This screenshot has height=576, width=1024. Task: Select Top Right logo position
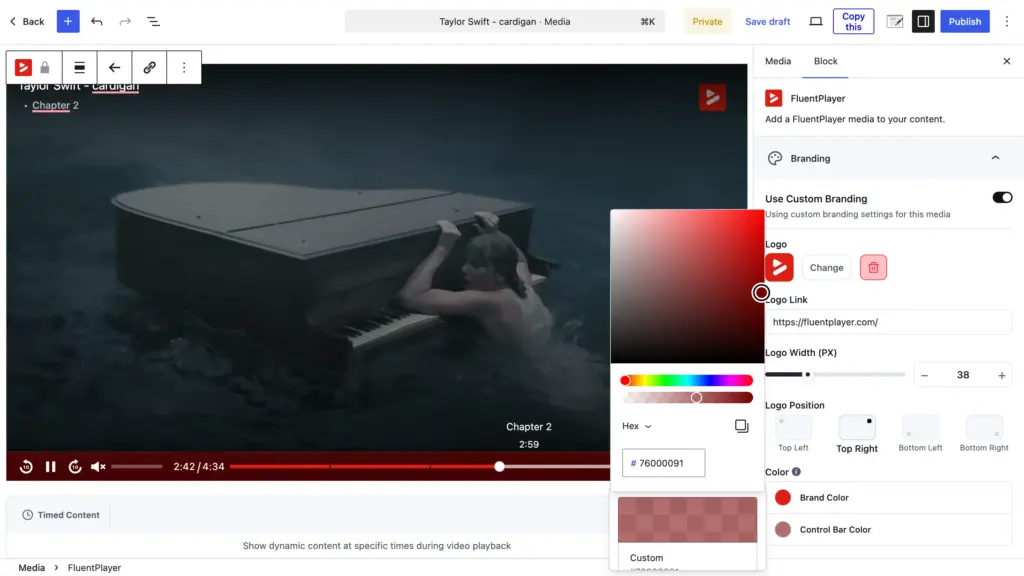pos(857,434)
